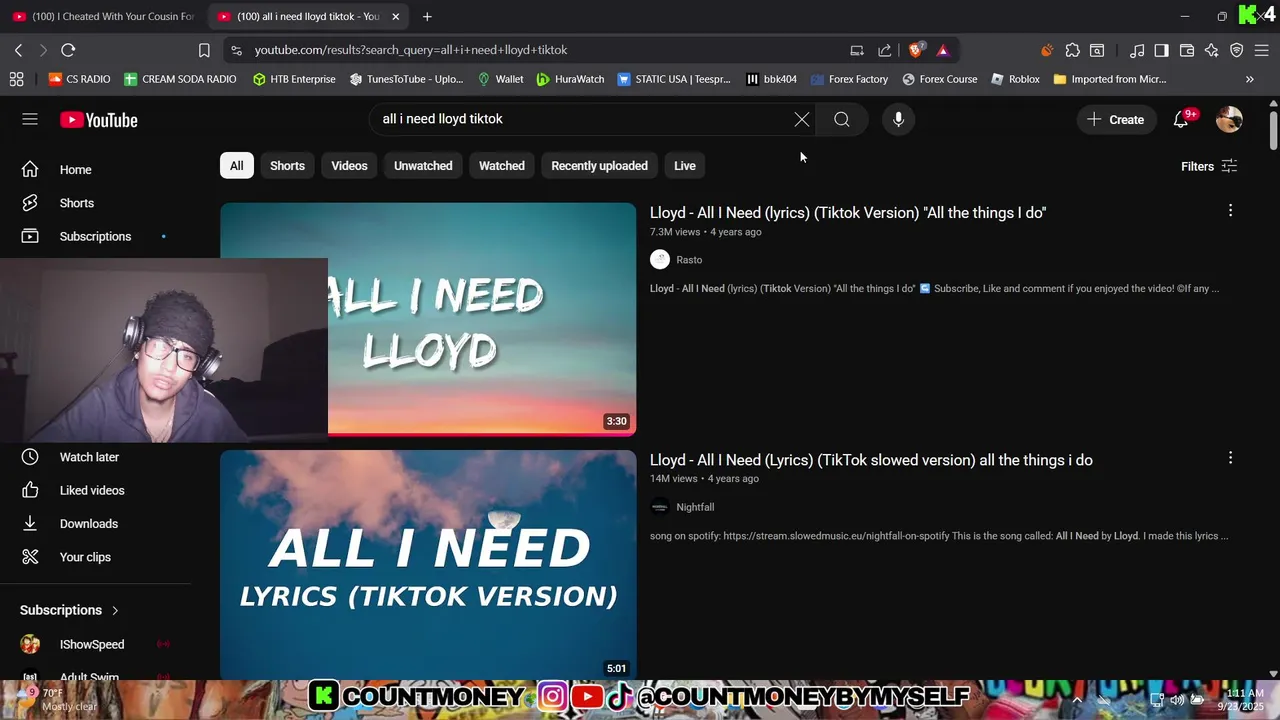Clear the search query with the X

coord(802,120)
